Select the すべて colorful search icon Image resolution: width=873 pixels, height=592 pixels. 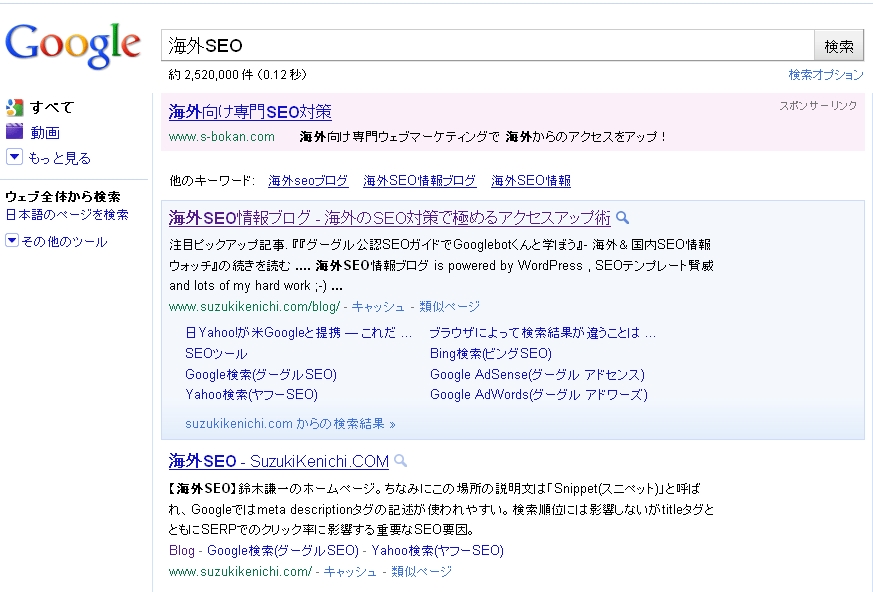pos(14,107)
